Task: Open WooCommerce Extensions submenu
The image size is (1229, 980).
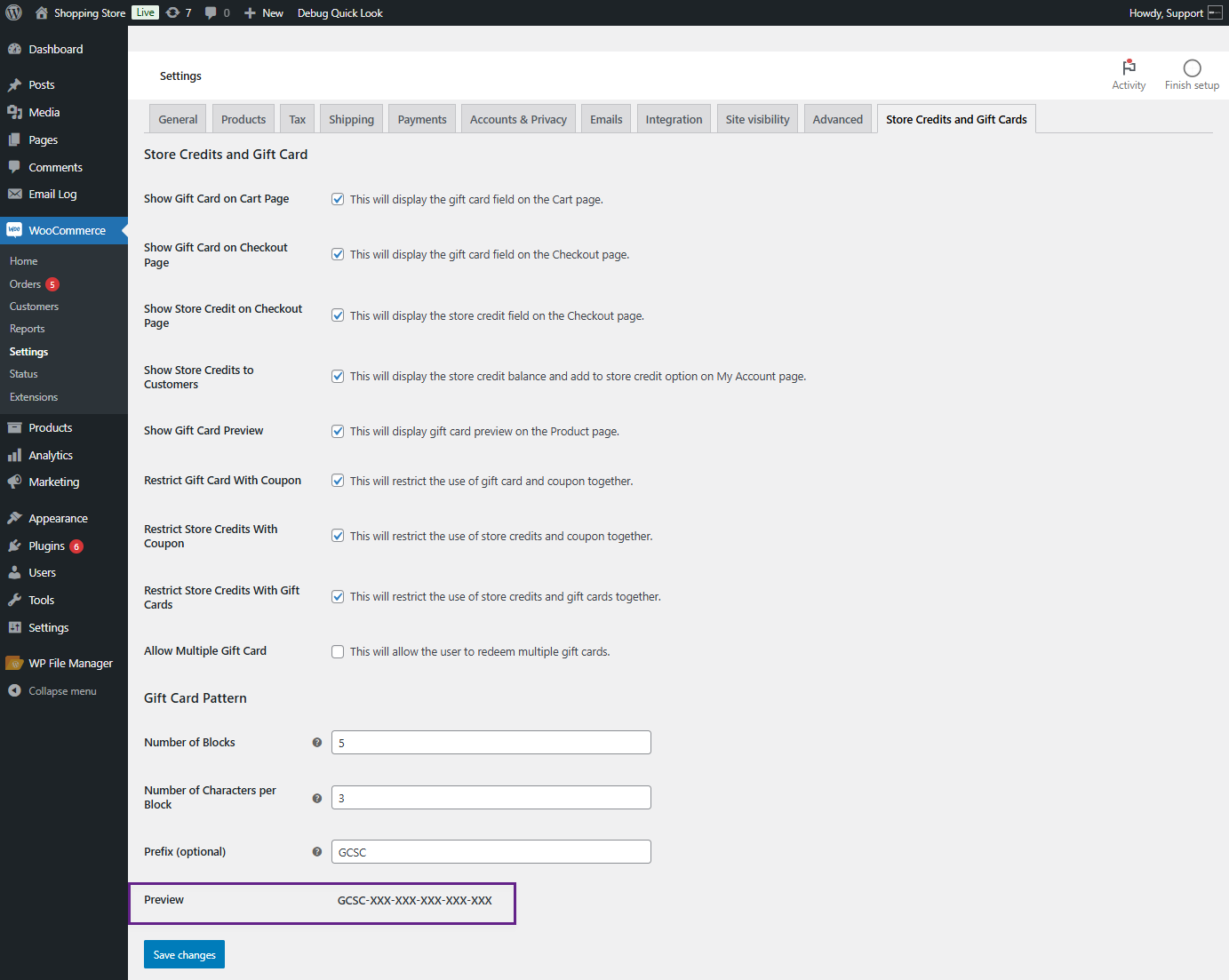Action: [x=34, y=397]
